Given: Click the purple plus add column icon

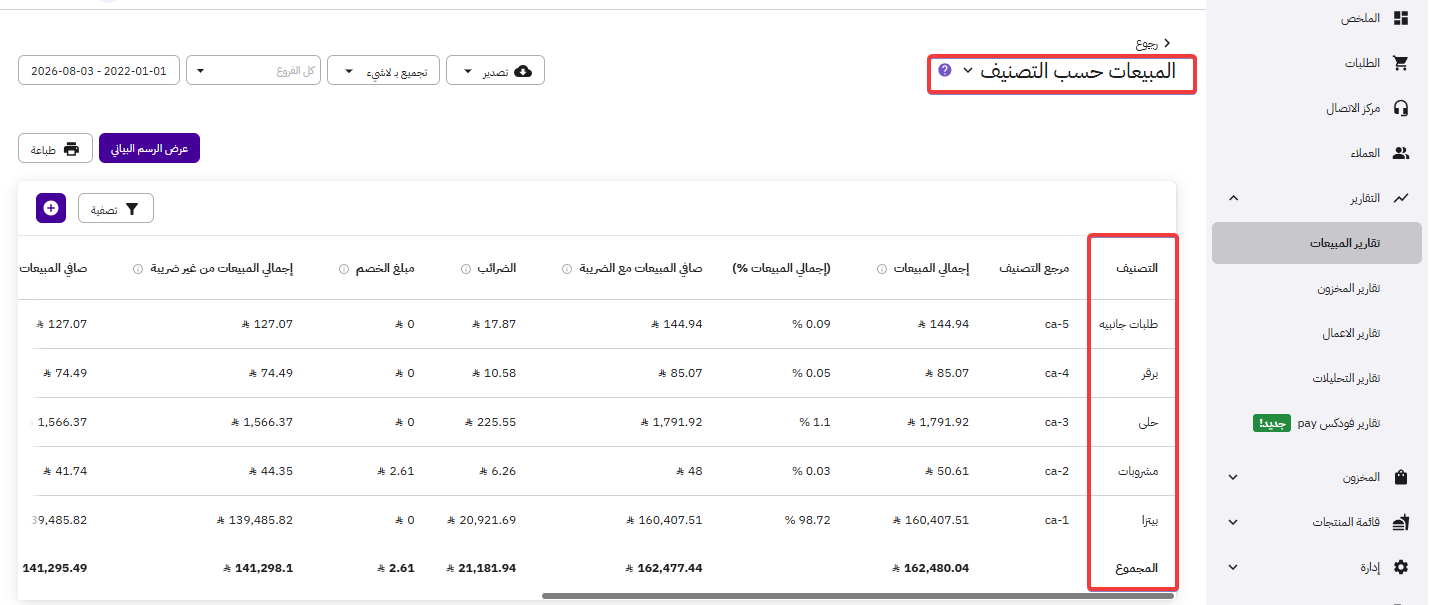Looking at the screenshot, I should (51, 208).
